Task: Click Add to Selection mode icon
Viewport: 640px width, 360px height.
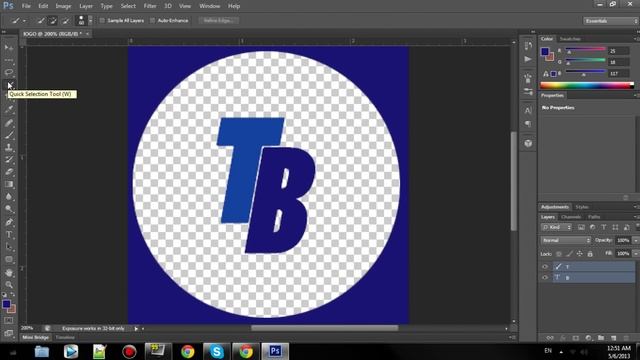Action: [53, 20]
